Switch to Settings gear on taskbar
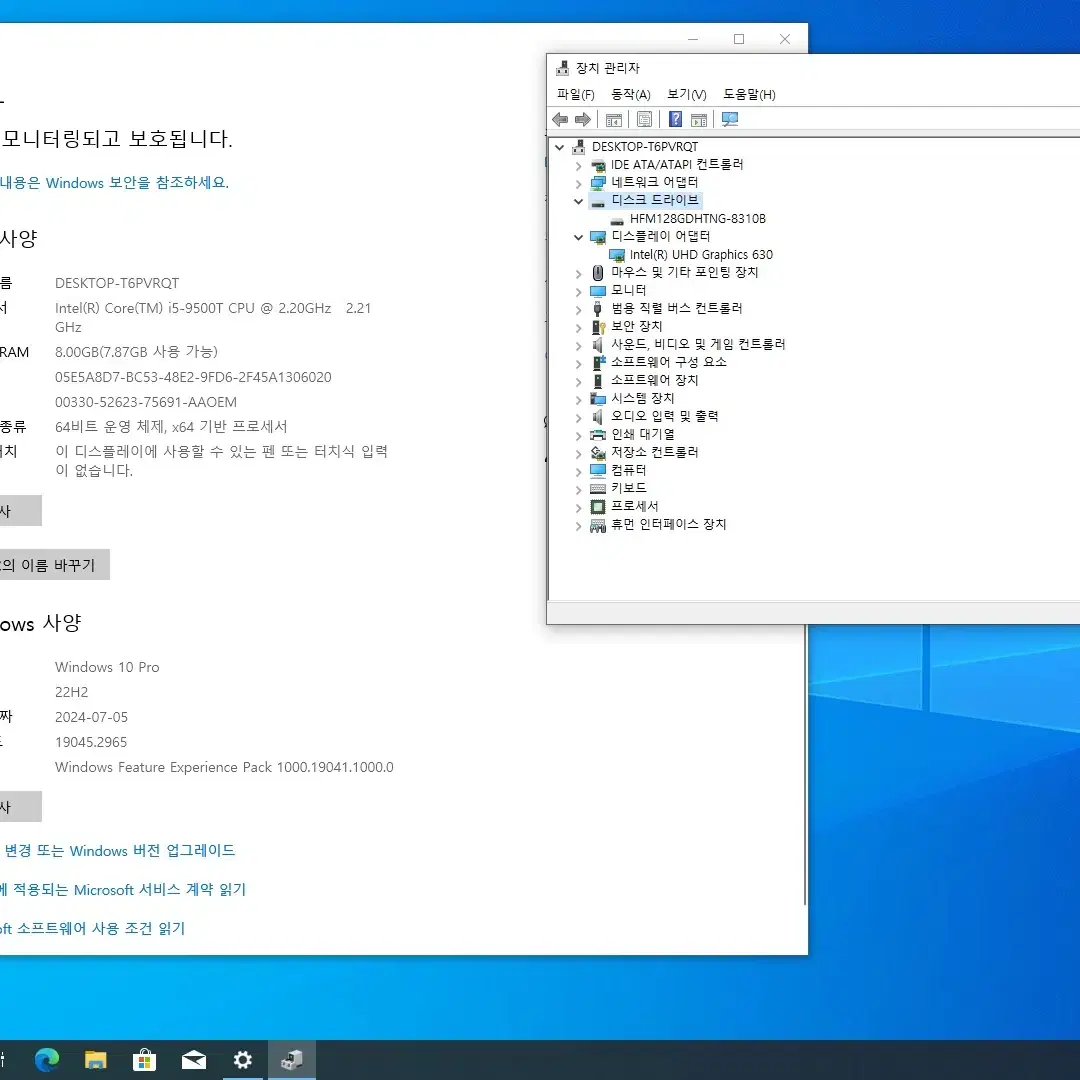This screenshot has height=1080, width=1080. [242, 1059]
